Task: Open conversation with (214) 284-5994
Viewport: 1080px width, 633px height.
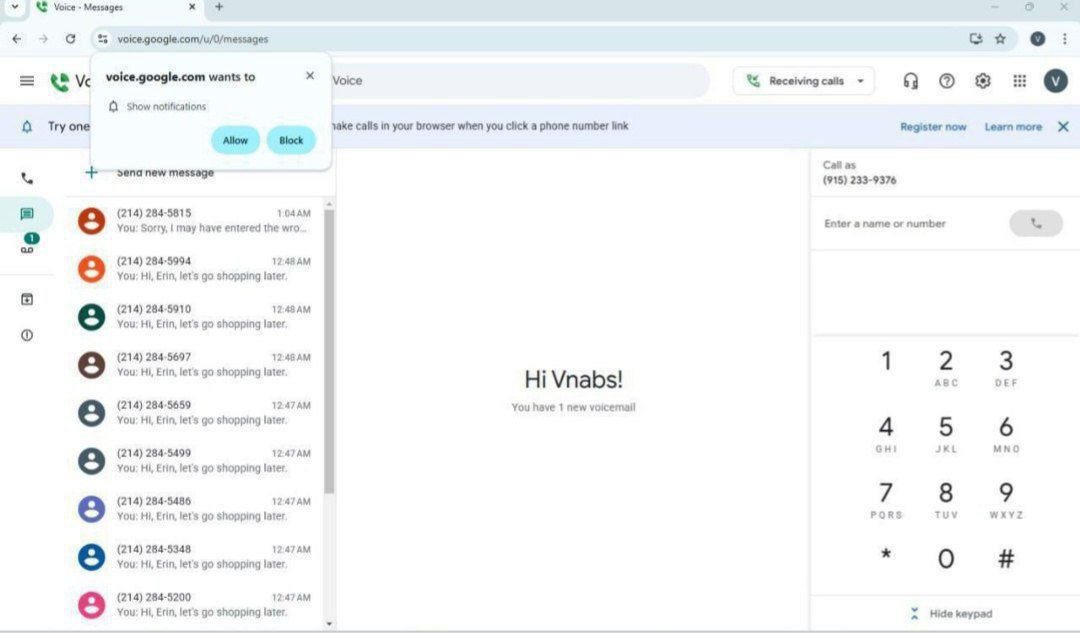Action: [194, 269]
